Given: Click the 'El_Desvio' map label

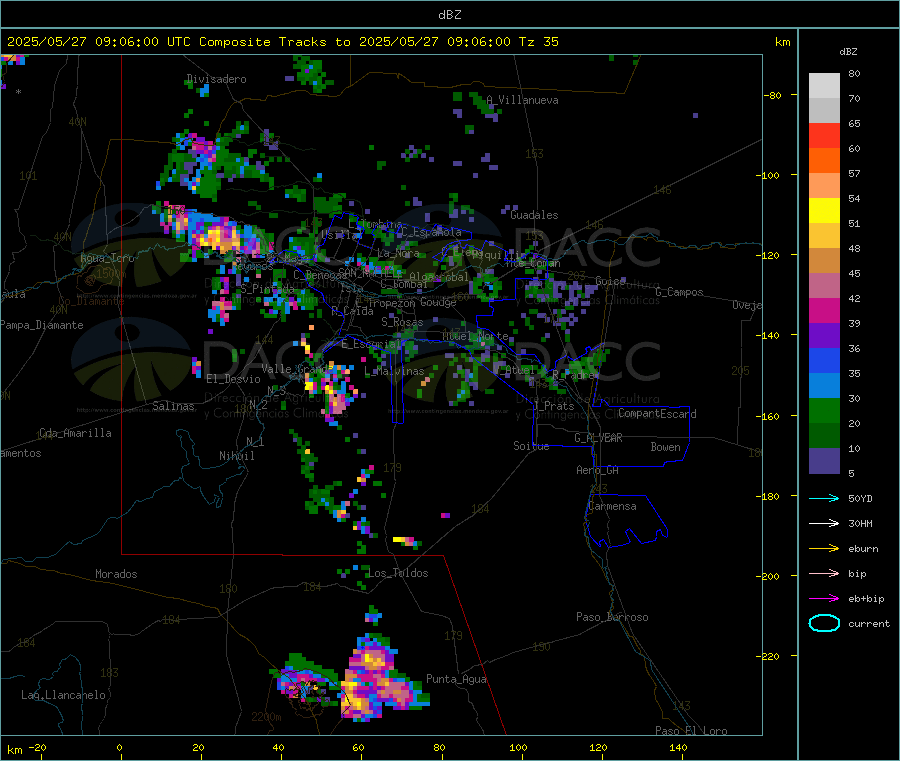Looking at the screenshot, I should [x=233, y=379].
